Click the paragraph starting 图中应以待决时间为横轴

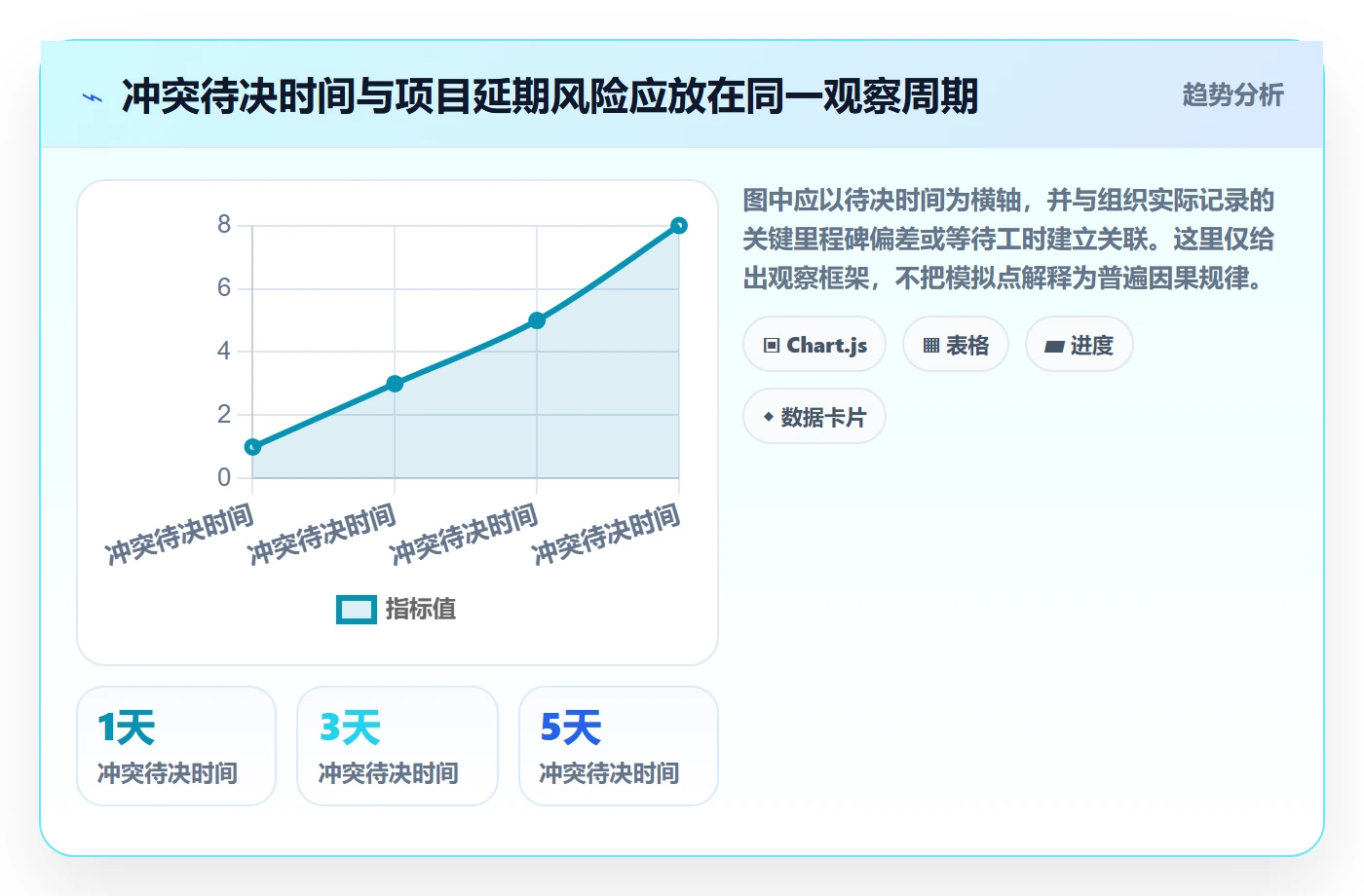[x=1009, y=240]
